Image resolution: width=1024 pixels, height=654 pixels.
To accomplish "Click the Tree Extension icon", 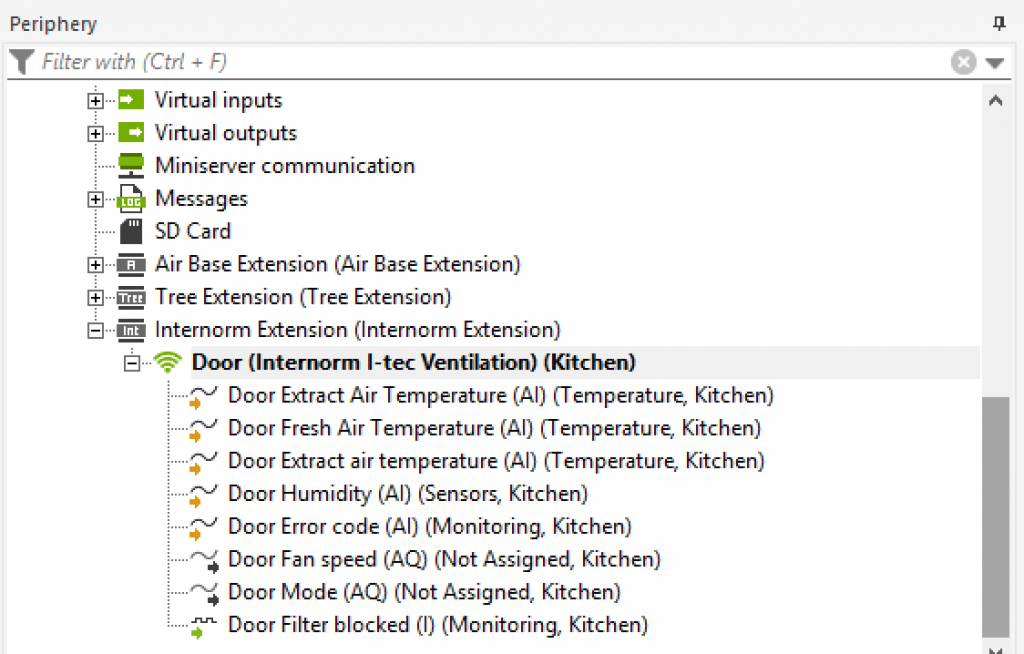I will [130, 297].
